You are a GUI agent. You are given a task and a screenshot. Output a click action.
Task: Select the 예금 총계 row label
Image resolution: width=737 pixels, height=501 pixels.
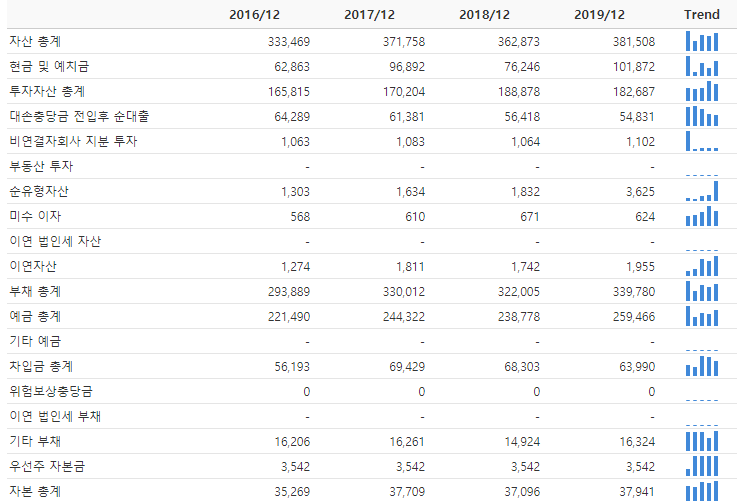pyautogui.click(x=35, y=316)
